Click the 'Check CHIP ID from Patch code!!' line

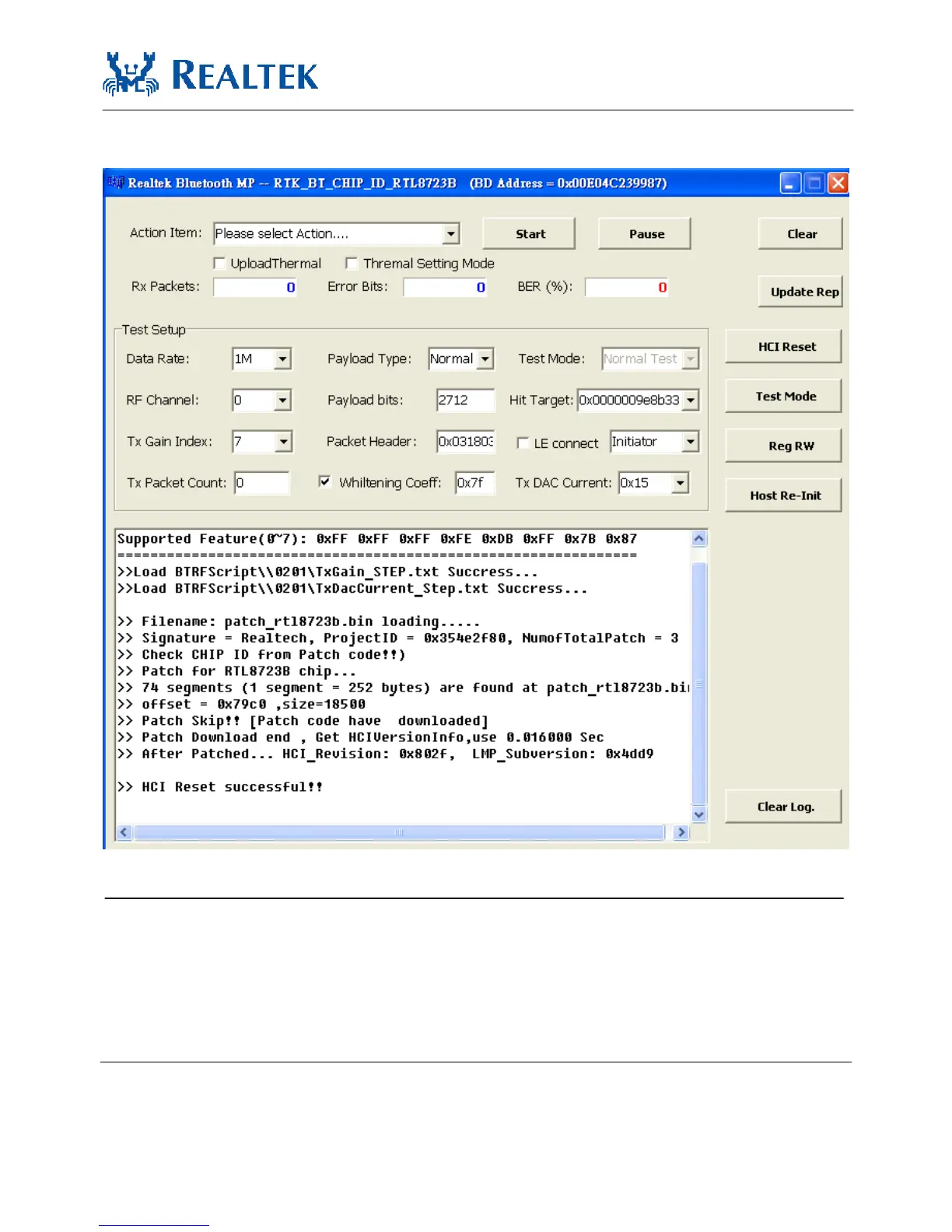point(261,655)
